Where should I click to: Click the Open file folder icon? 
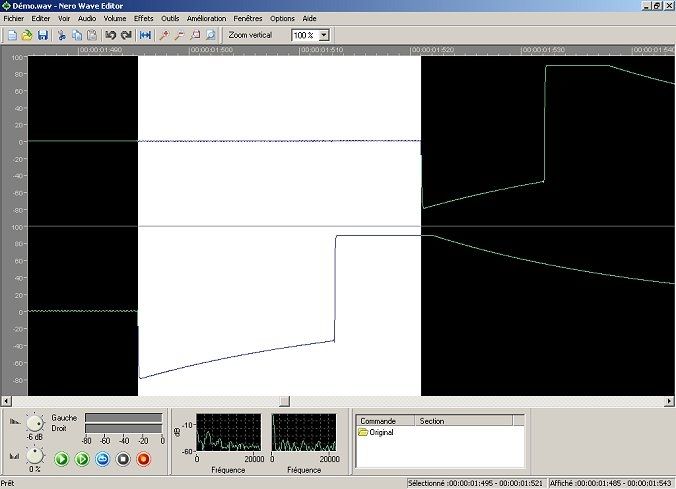click(27, 35)
